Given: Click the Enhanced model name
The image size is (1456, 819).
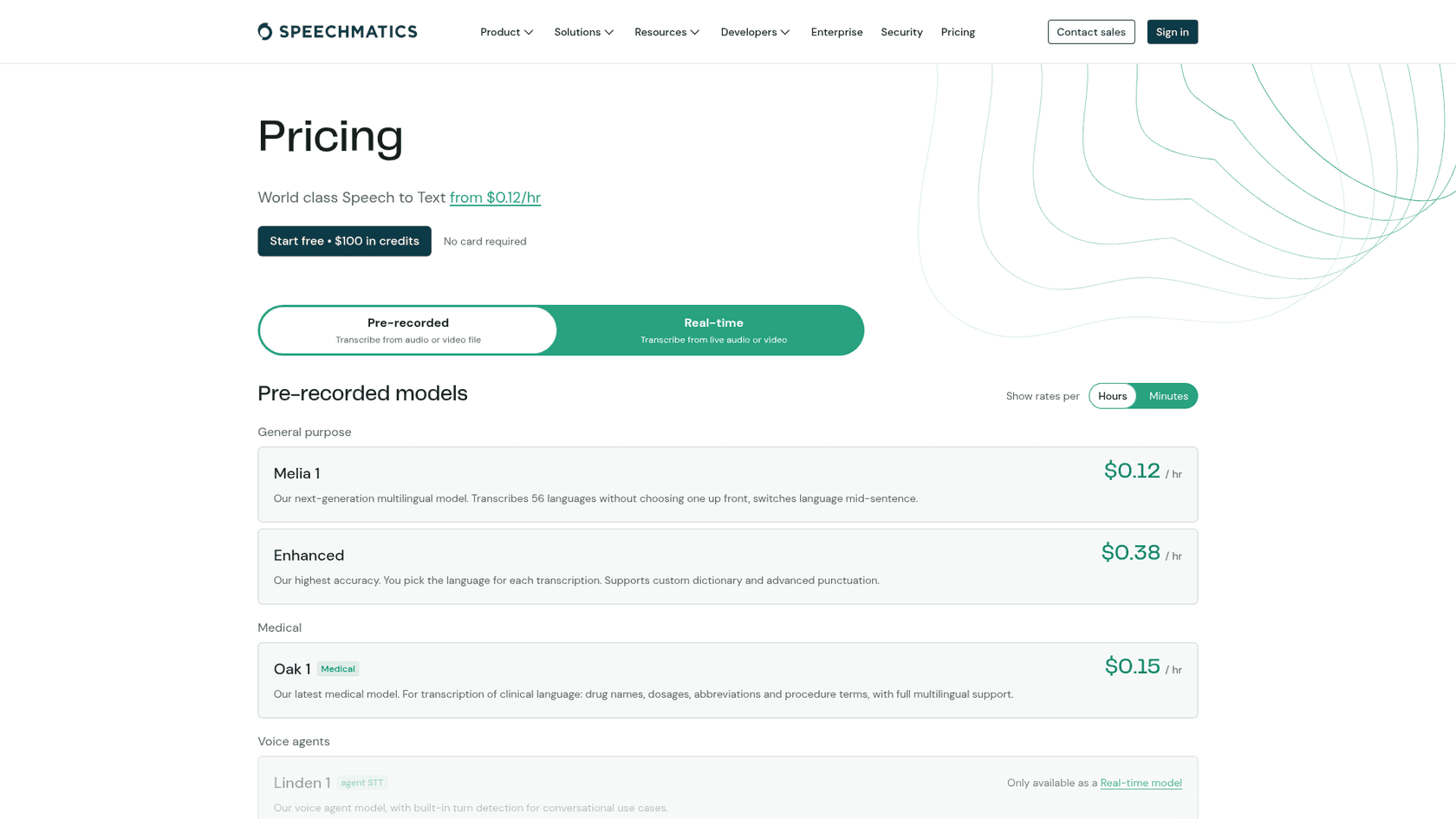Looking at the screenshot, I should click(x=309, y=556).
